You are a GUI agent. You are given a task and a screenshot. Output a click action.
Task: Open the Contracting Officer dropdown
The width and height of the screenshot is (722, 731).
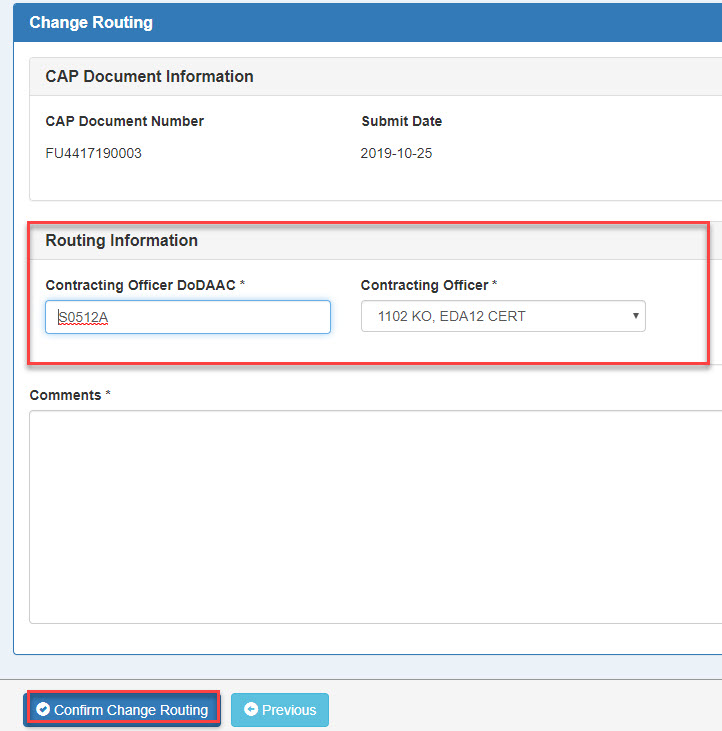click(x=503, y=316)
